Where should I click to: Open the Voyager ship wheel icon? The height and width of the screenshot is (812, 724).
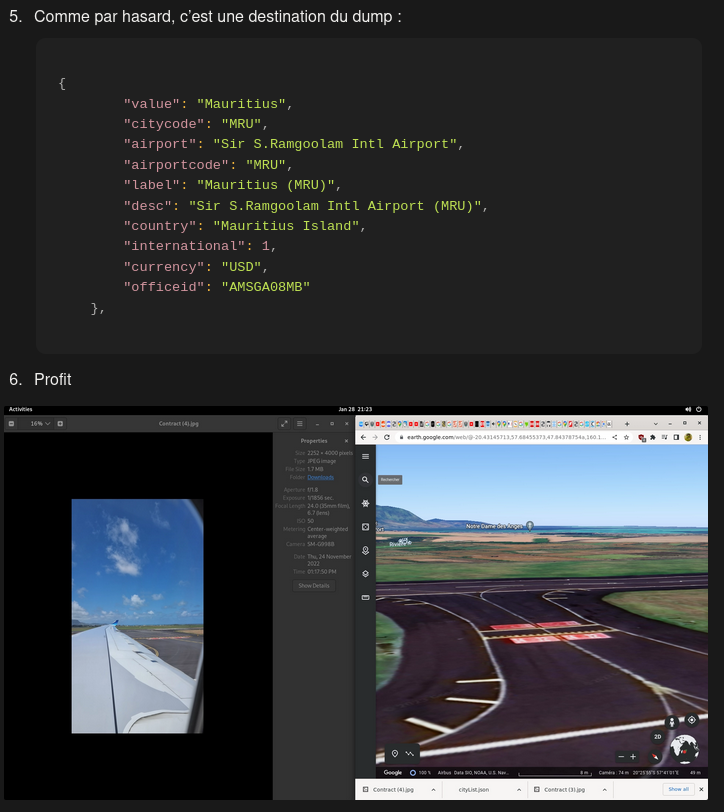[365, 503]
